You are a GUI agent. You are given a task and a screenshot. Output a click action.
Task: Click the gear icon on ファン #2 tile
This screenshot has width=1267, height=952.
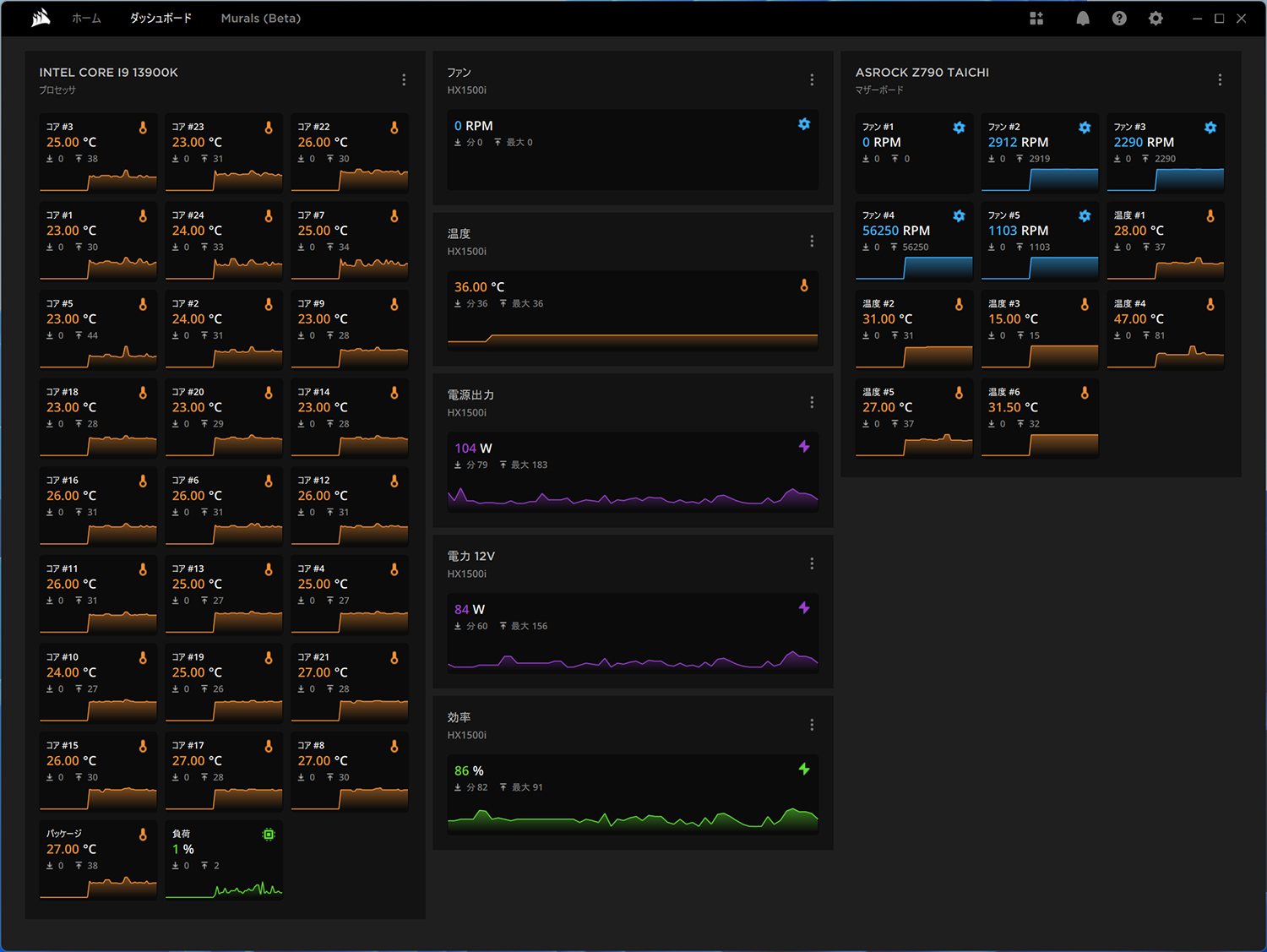1085,128
